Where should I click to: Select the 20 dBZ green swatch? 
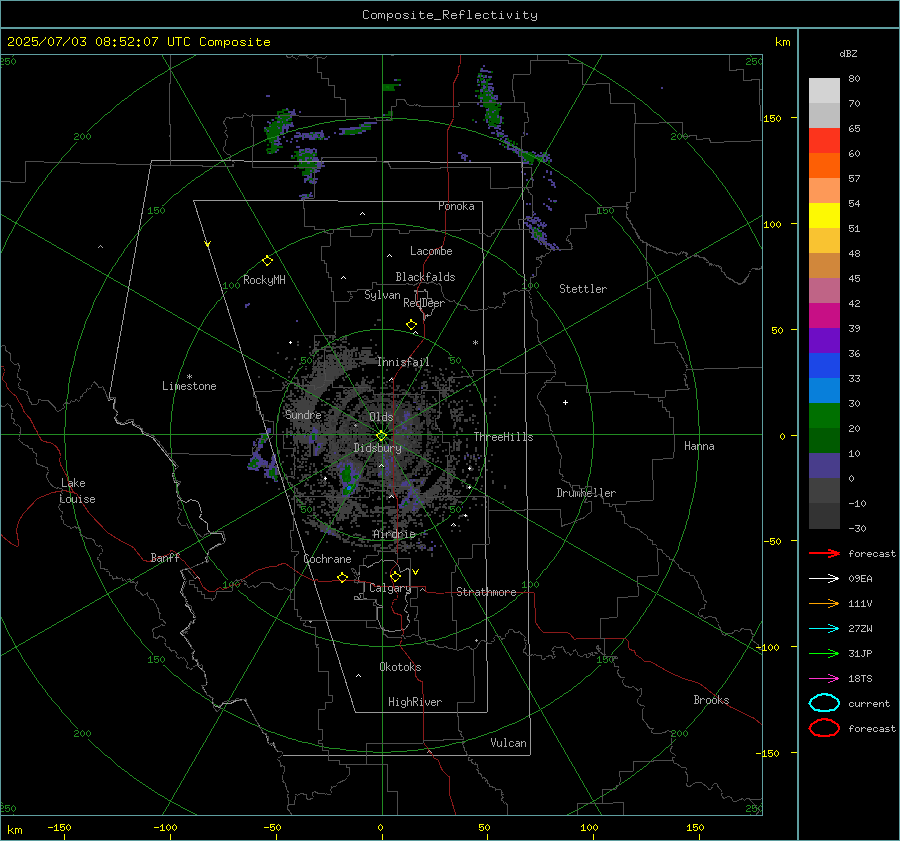point(824,415)
